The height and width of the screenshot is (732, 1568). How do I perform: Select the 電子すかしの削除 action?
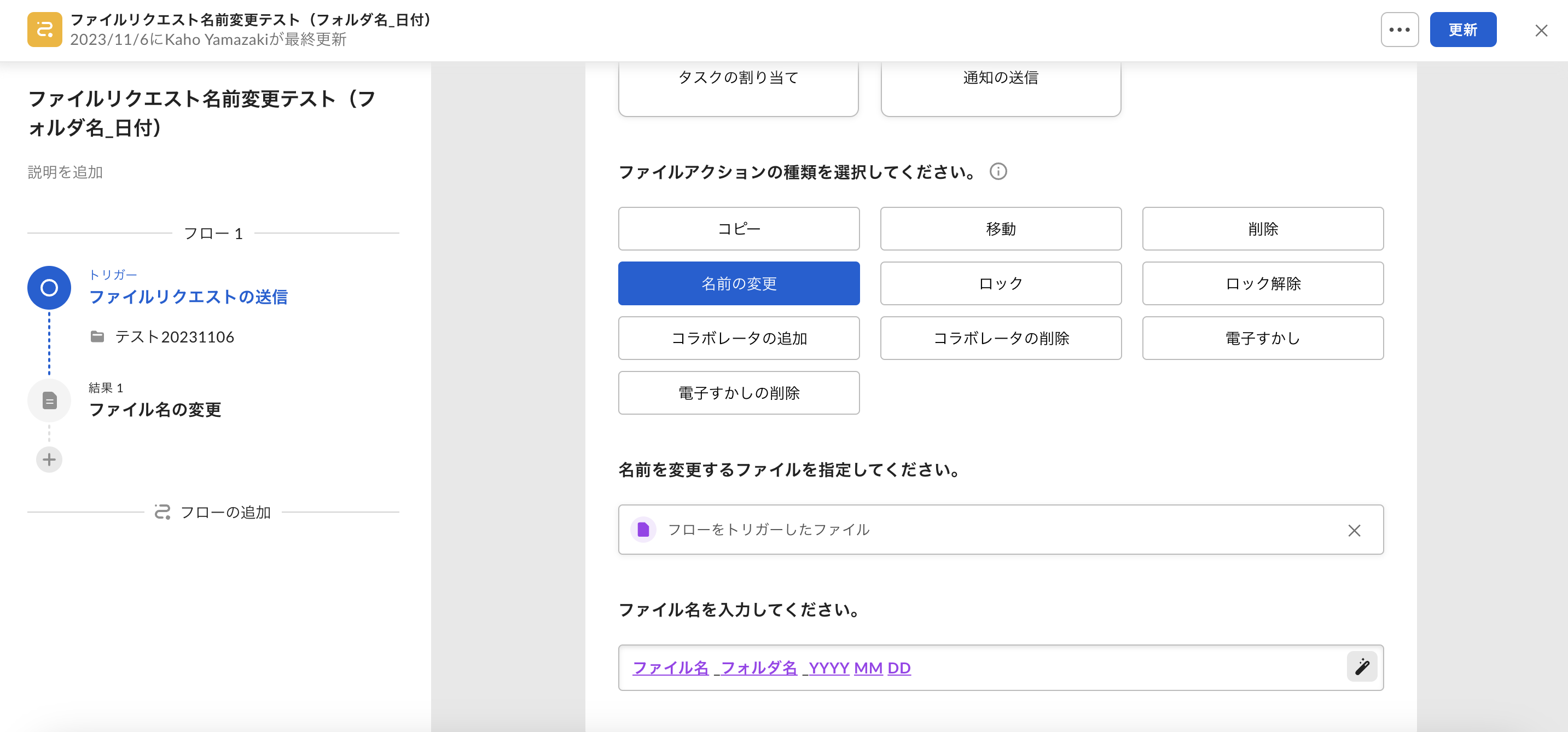click(x=739, y=393)
